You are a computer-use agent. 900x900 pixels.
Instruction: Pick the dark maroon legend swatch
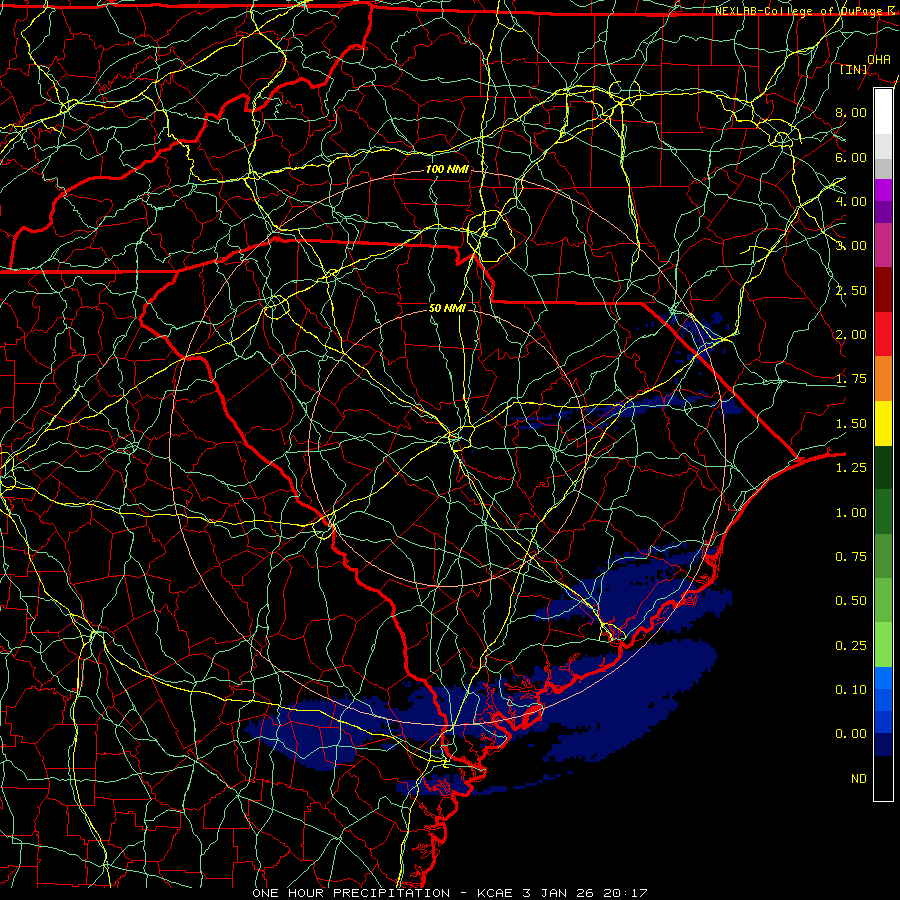pyautogui.click(x=883, y=290)
